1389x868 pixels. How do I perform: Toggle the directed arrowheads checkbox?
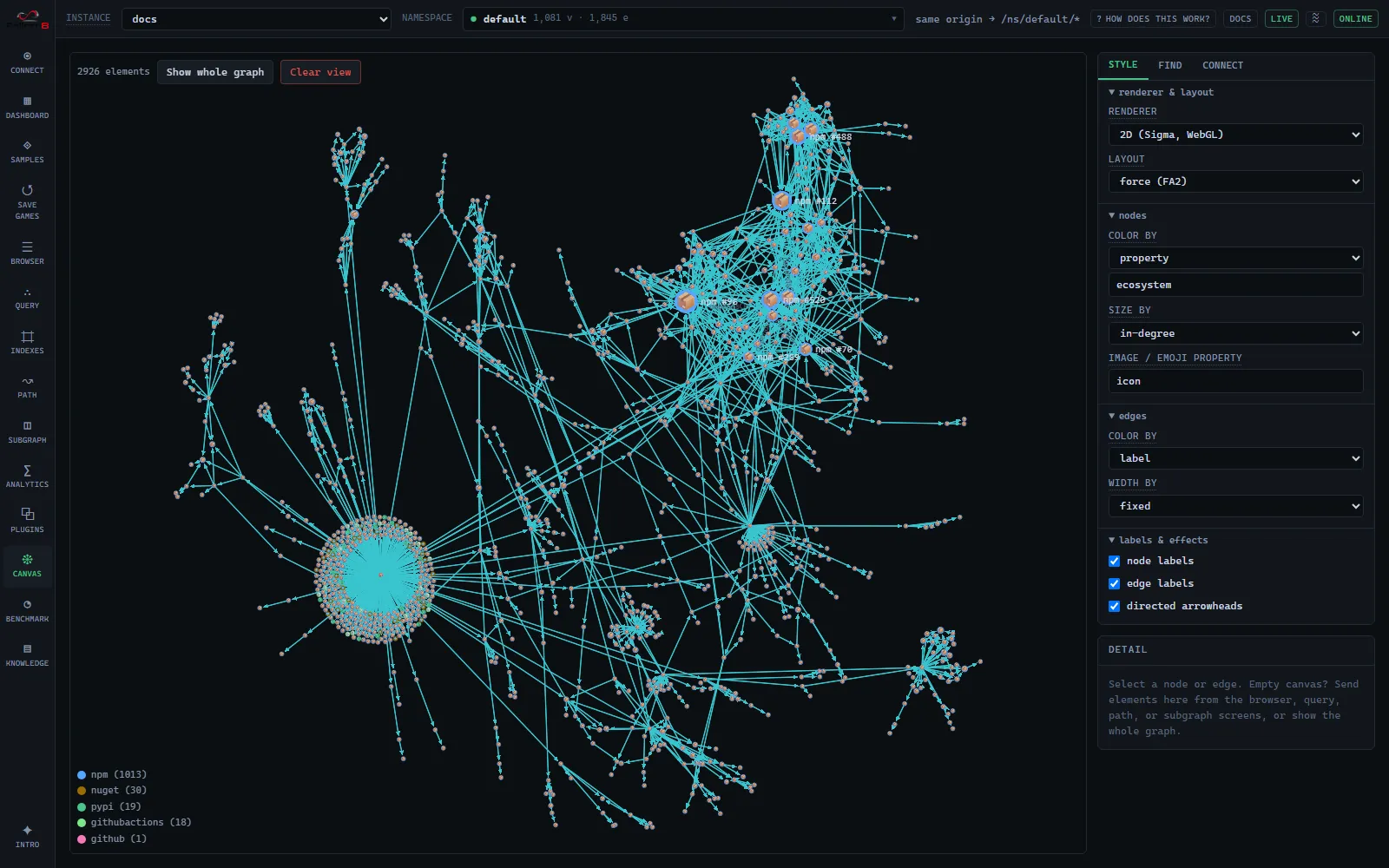tap(1114, 606)
